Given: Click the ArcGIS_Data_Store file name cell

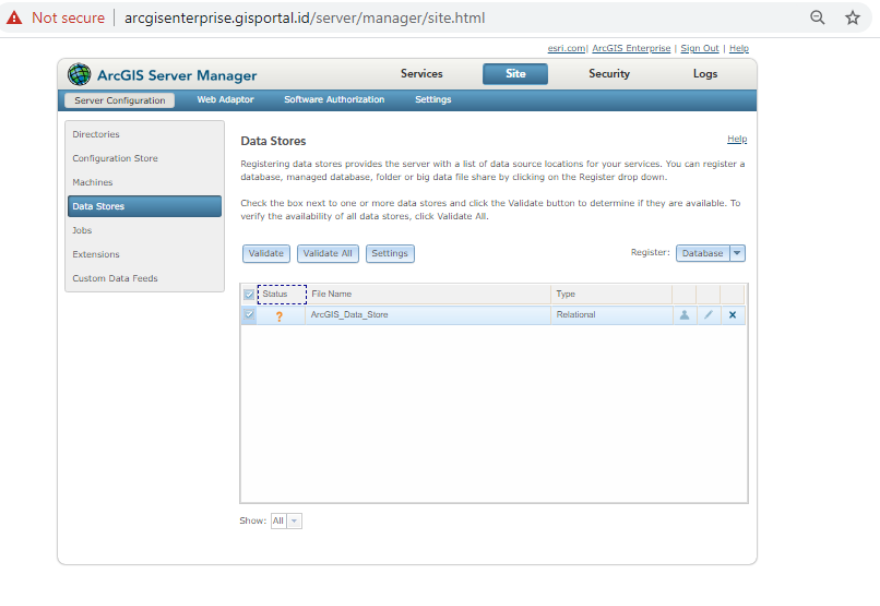Looking at the screenshot, I should 428,315.
